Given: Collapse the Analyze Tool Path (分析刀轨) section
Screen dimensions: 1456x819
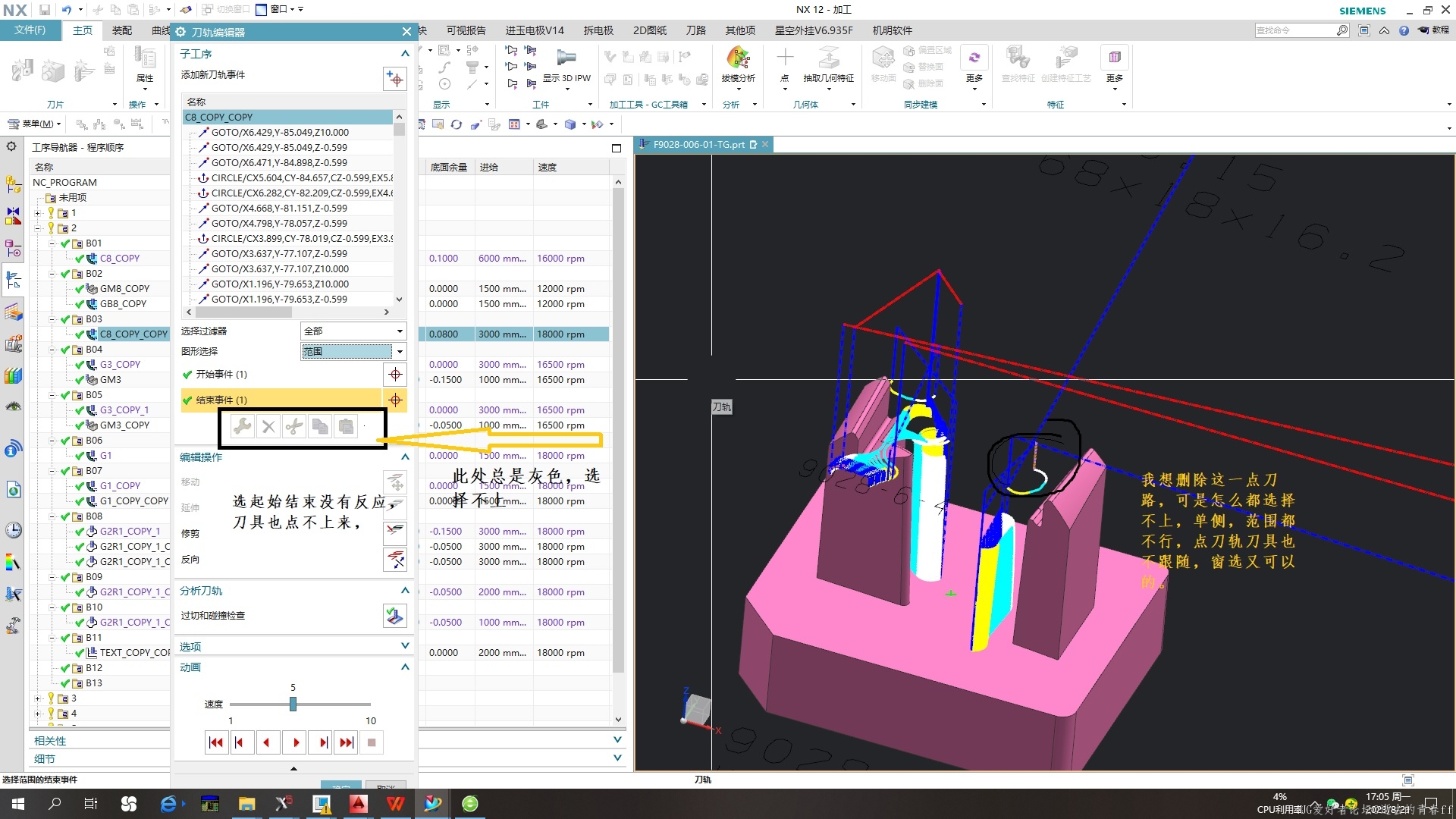Looking at the screenshot, I should click(x=405, y=591).
